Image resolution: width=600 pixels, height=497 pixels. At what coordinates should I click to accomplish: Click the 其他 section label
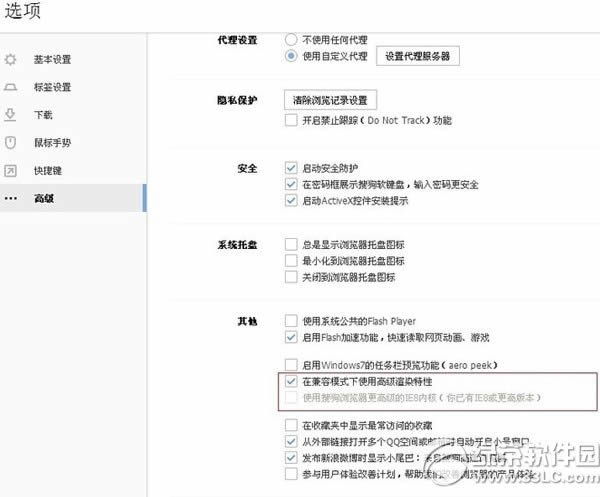[x=247, y=321]
